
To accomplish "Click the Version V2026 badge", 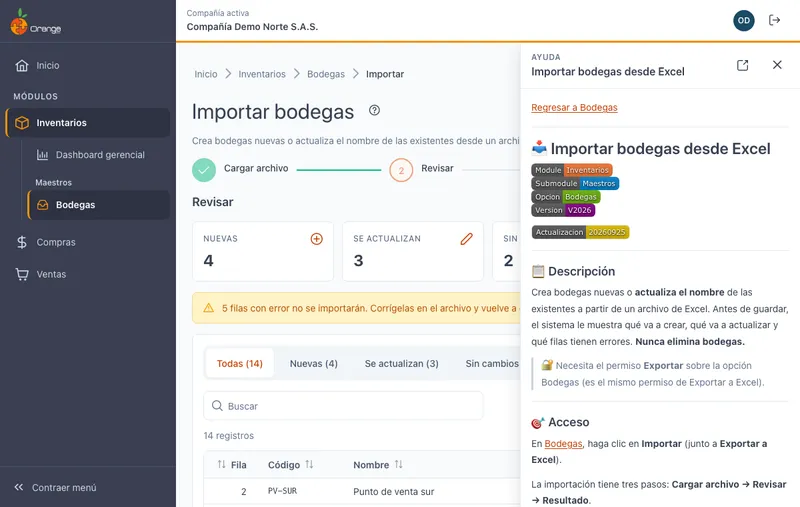I will pyautogui.click(x=563, y=210).
